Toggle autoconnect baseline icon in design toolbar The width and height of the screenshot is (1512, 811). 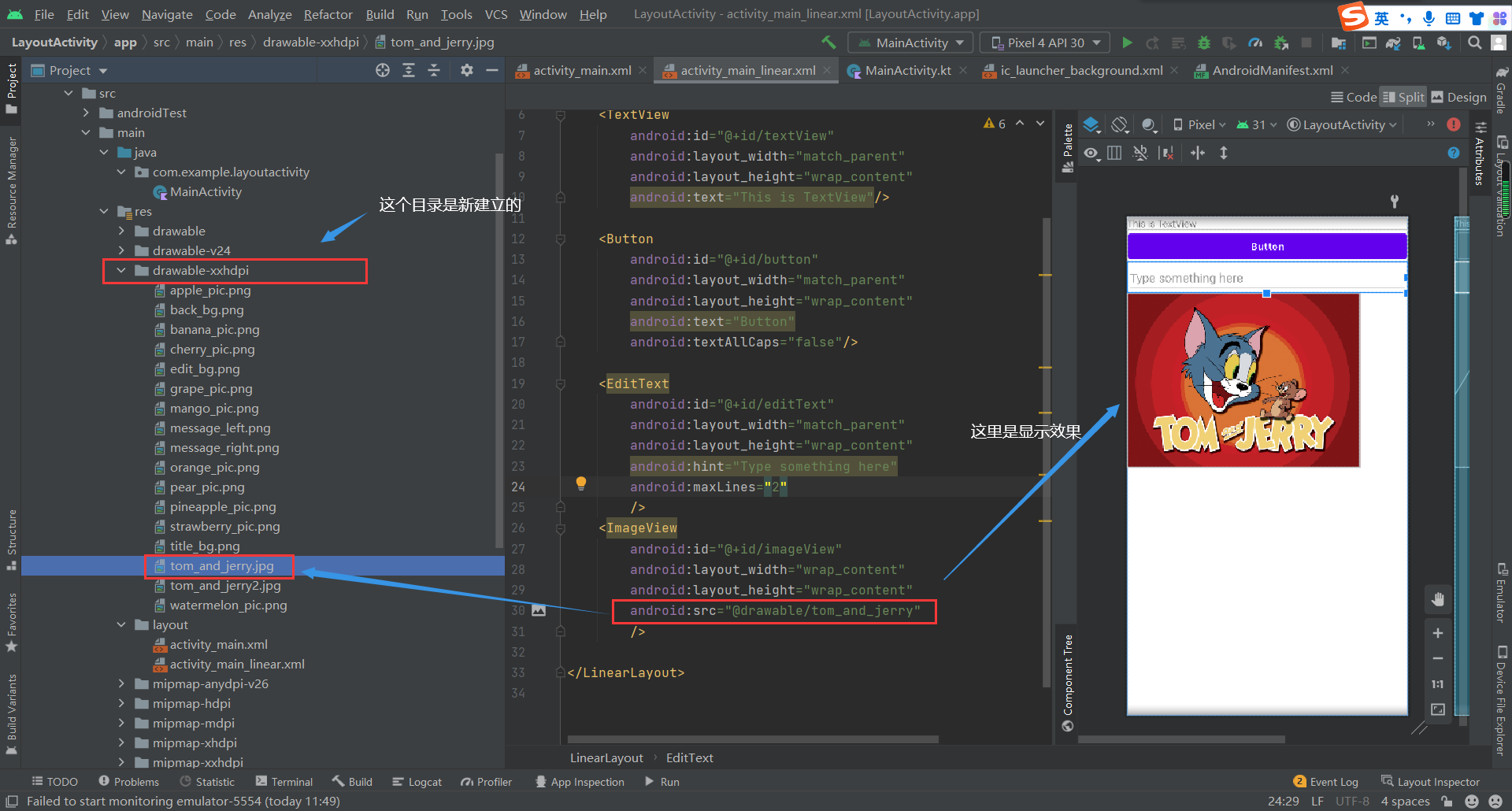(x=1140, y=153)
